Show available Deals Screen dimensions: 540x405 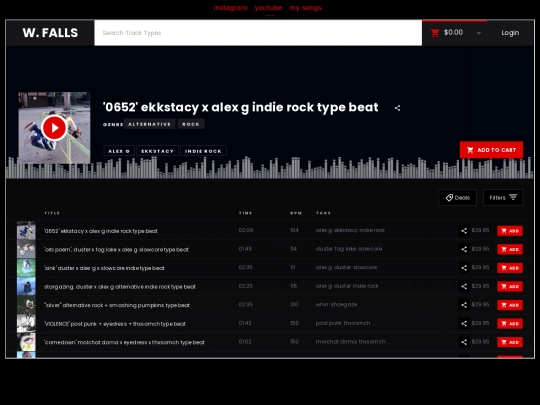click(x=458, y=197)
